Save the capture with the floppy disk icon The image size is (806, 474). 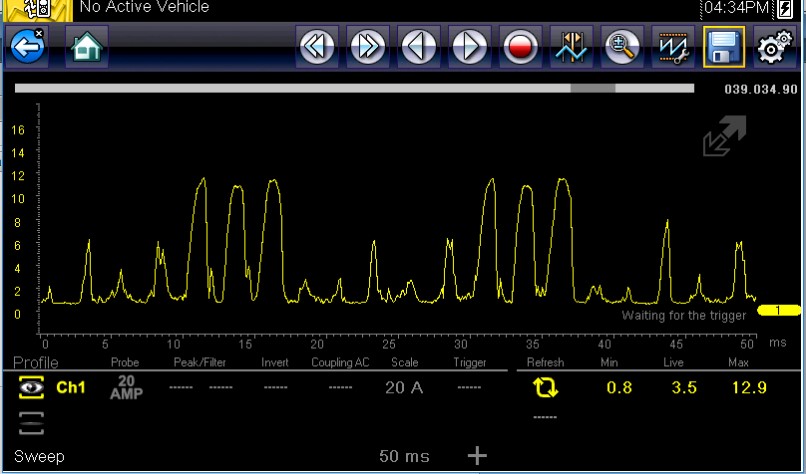click(723, 47)
